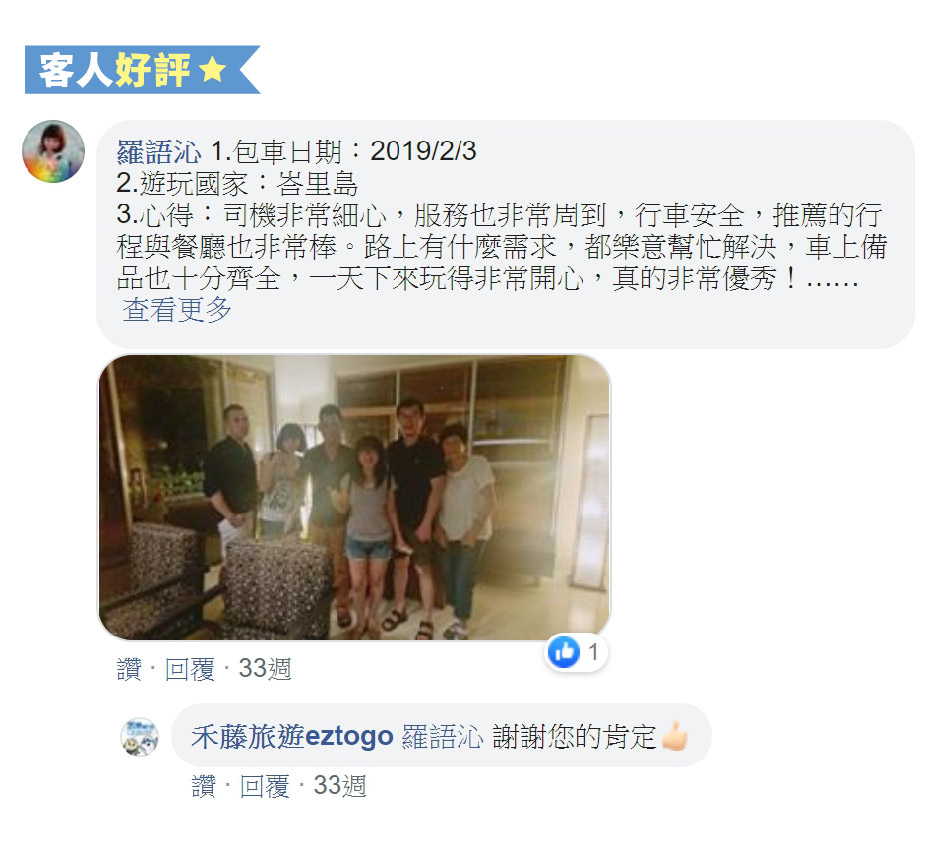Click the 羅語沁 author name link
Image resolution: width=944 pixels, height=859 pixels.
coord(159,152)
